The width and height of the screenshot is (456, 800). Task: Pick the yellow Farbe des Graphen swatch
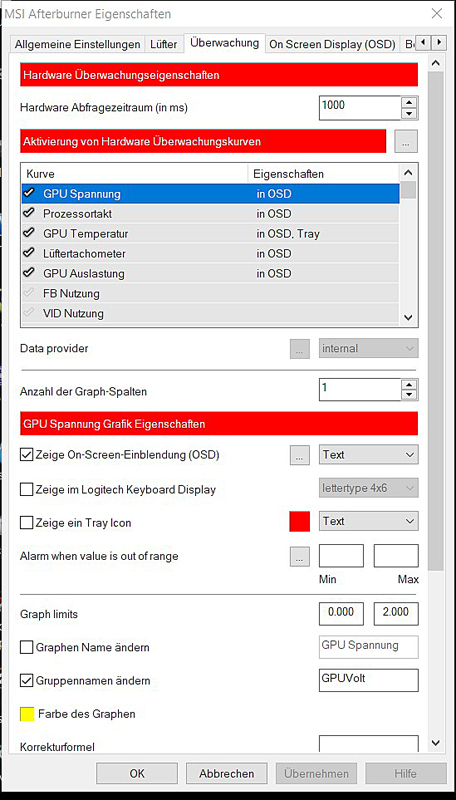(27, 714)
